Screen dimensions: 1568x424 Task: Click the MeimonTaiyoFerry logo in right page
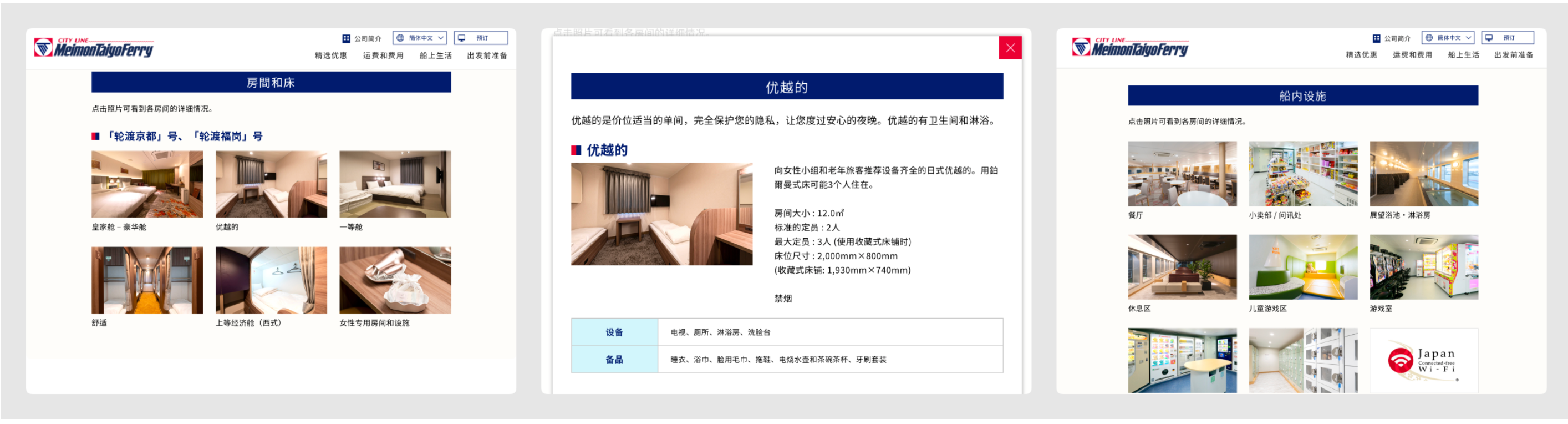coord(1130,47)
